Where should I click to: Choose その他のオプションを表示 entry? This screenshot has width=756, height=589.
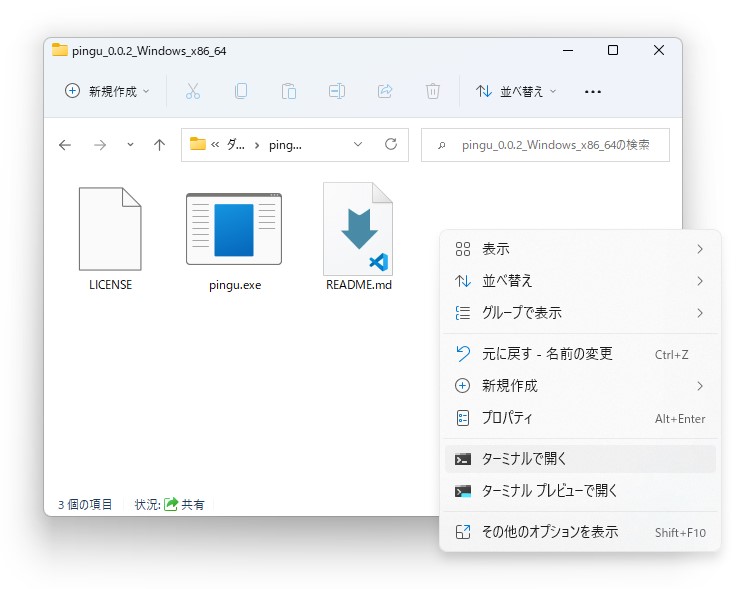(580, 532)
